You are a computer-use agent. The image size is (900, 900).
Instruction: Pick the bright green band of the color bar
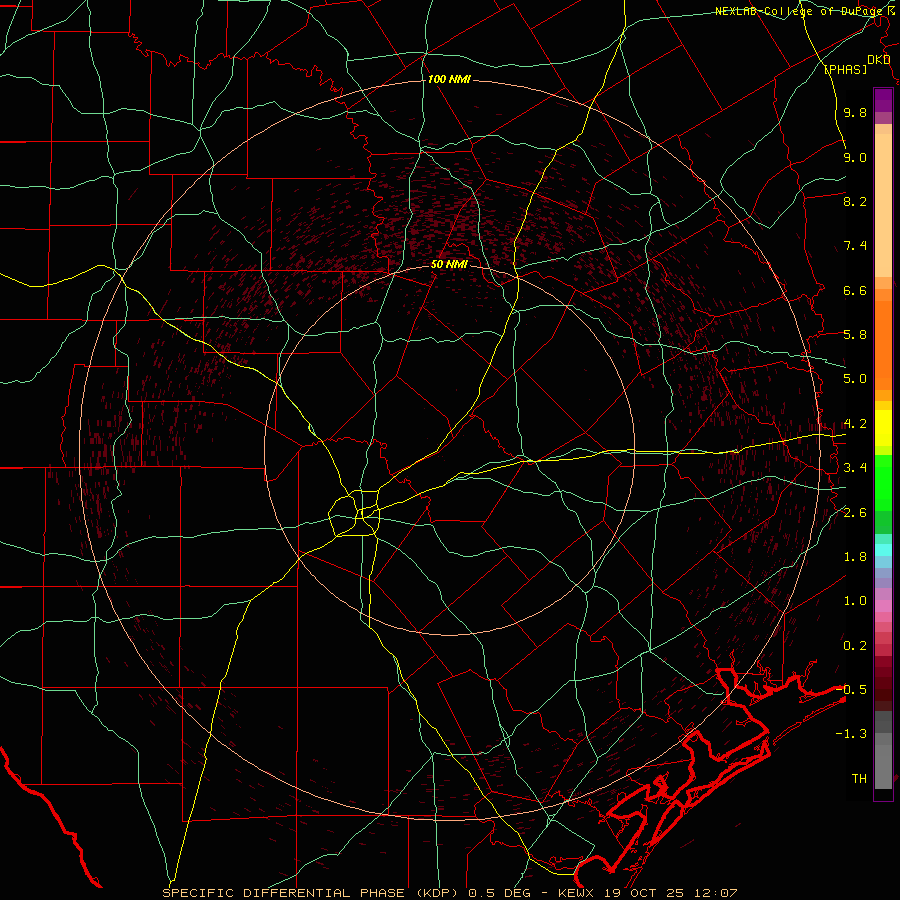click(883, 482)
